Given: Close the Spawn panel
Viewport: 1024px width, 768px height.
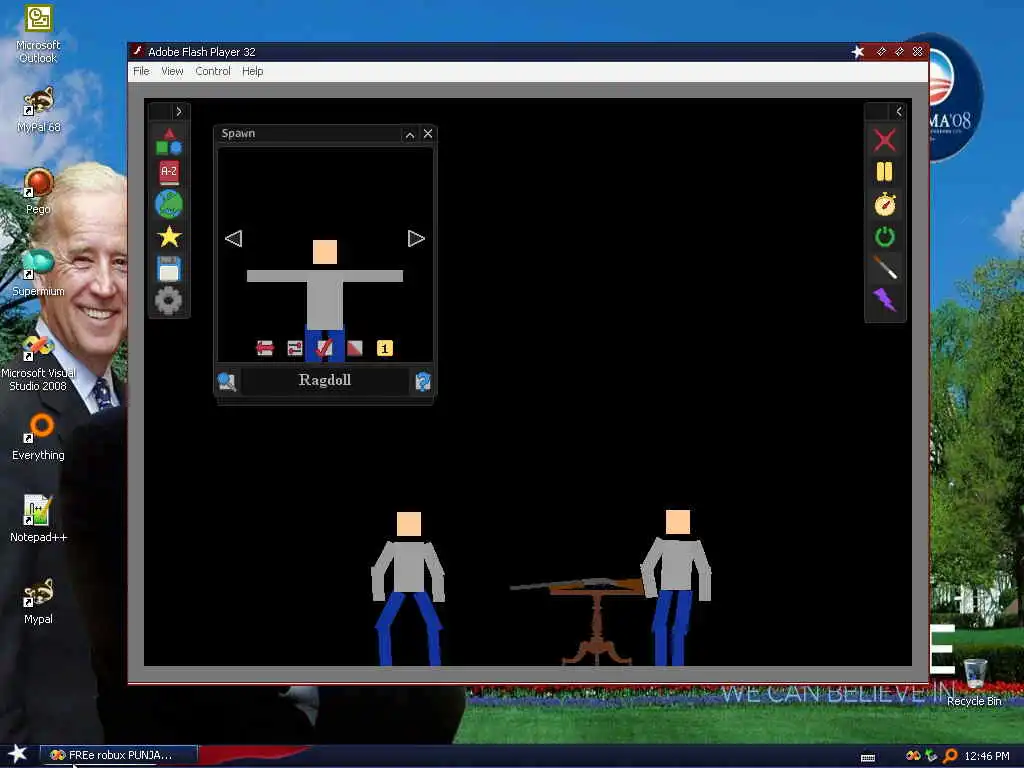Looking at the screenshot, I should coord(428,134).
